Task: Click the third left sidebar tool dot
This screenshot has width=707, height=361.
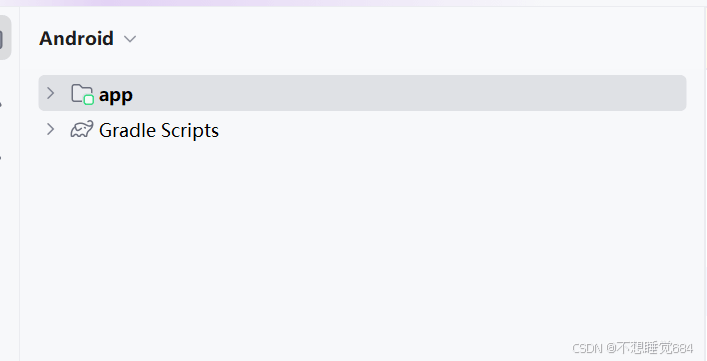Action: pyautogui.click(x=1, y=158)
